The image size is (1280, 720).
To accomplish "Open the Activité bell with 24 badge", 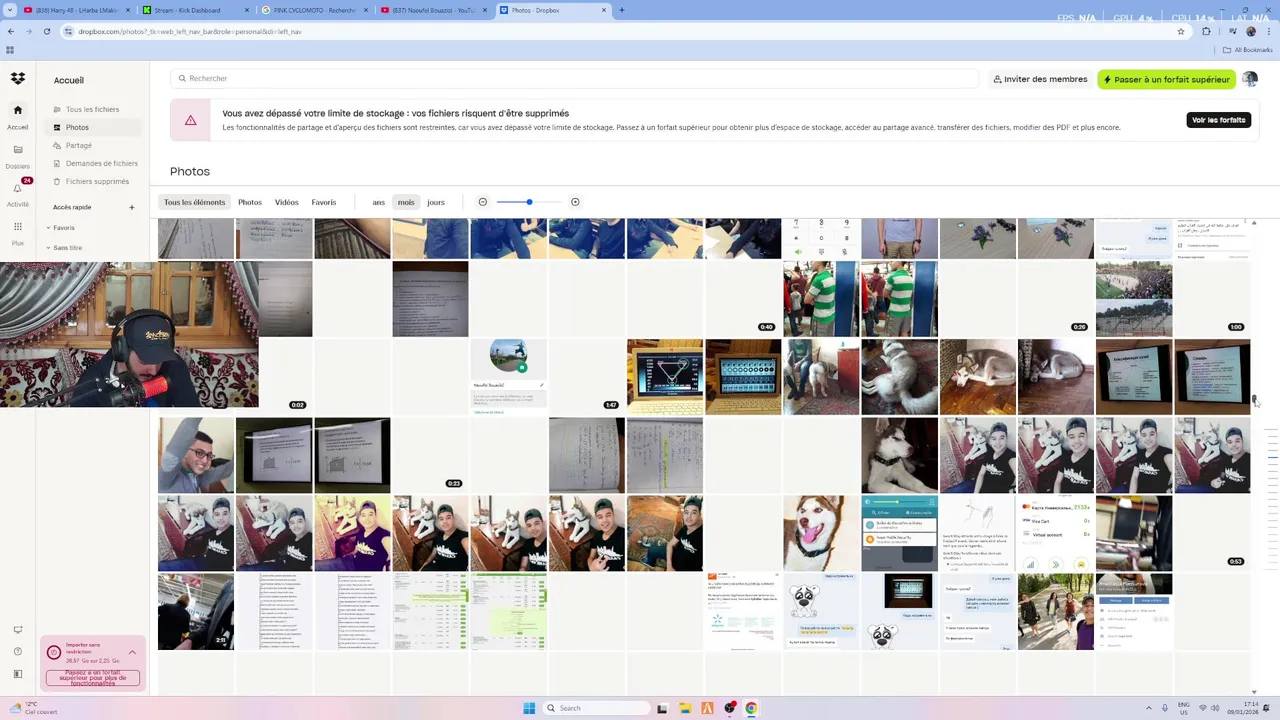I will tap(17, 188).
